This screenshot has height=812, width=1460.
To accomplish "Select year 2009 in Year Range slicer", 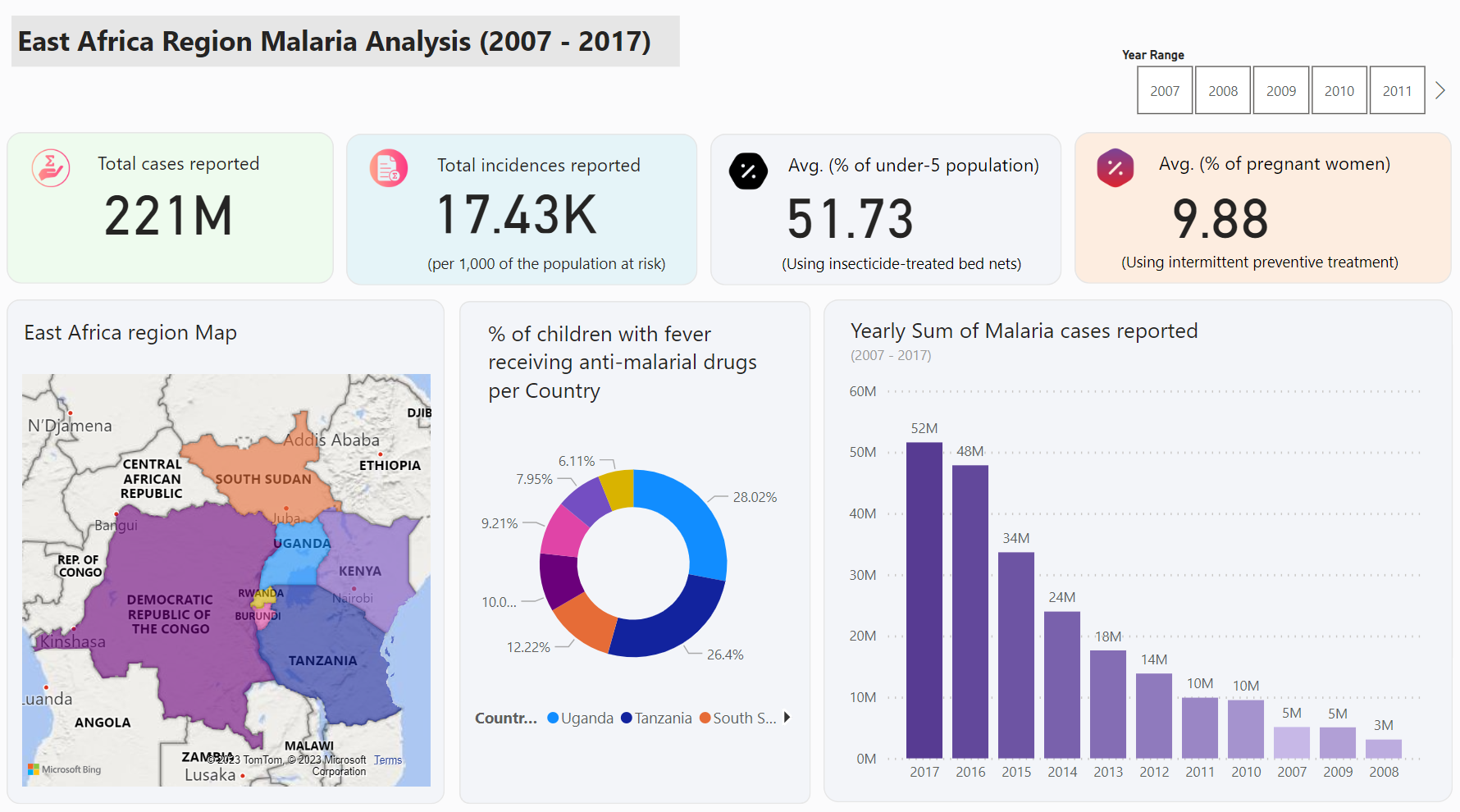I will pos(1281,90).
